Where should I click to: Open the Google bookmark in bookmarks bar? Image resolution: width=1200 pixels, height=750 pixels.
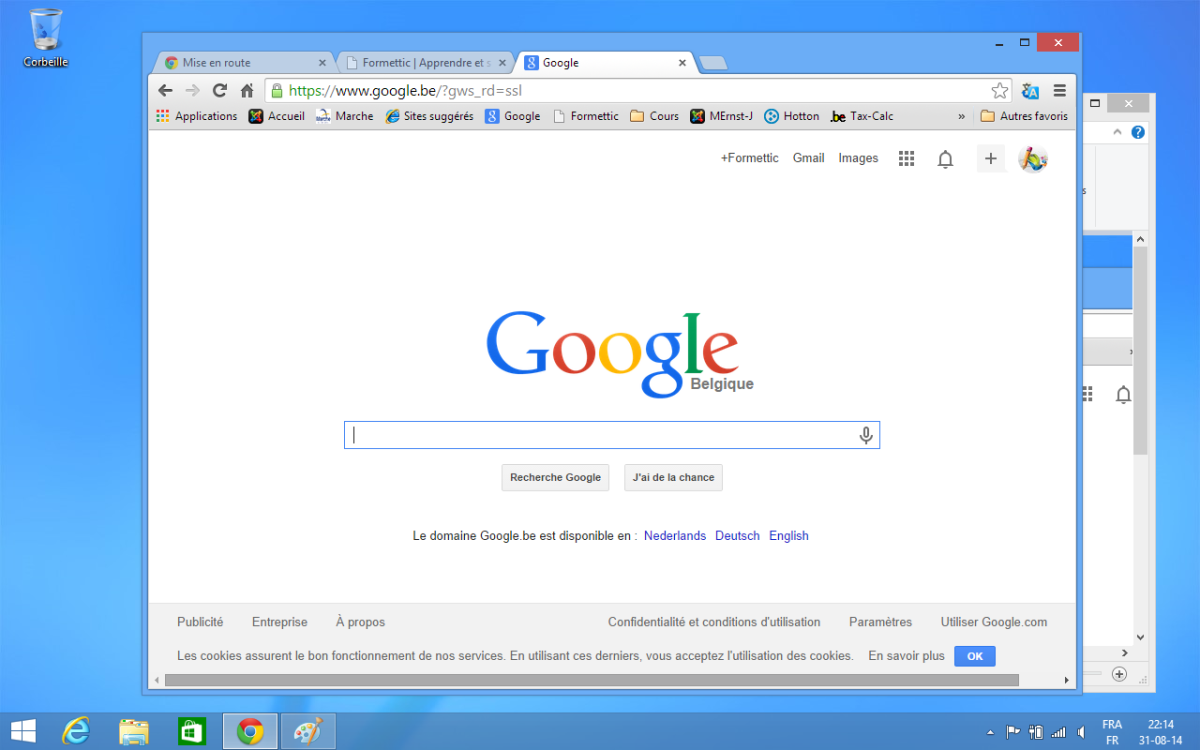pos(513,116)
